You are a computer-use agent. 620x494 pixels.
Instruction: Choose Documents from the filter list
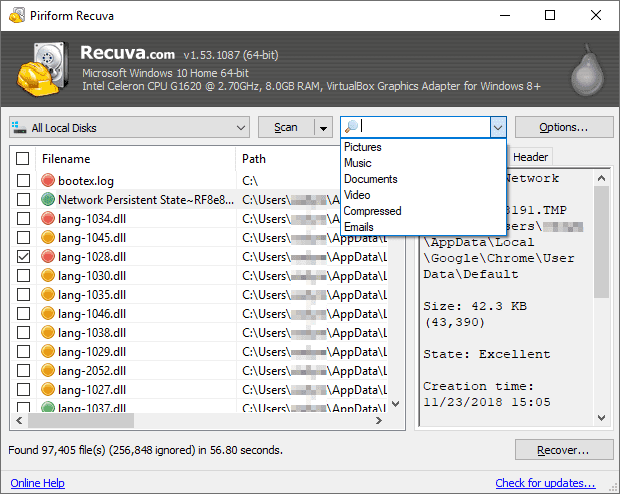(x=423, y=179)
